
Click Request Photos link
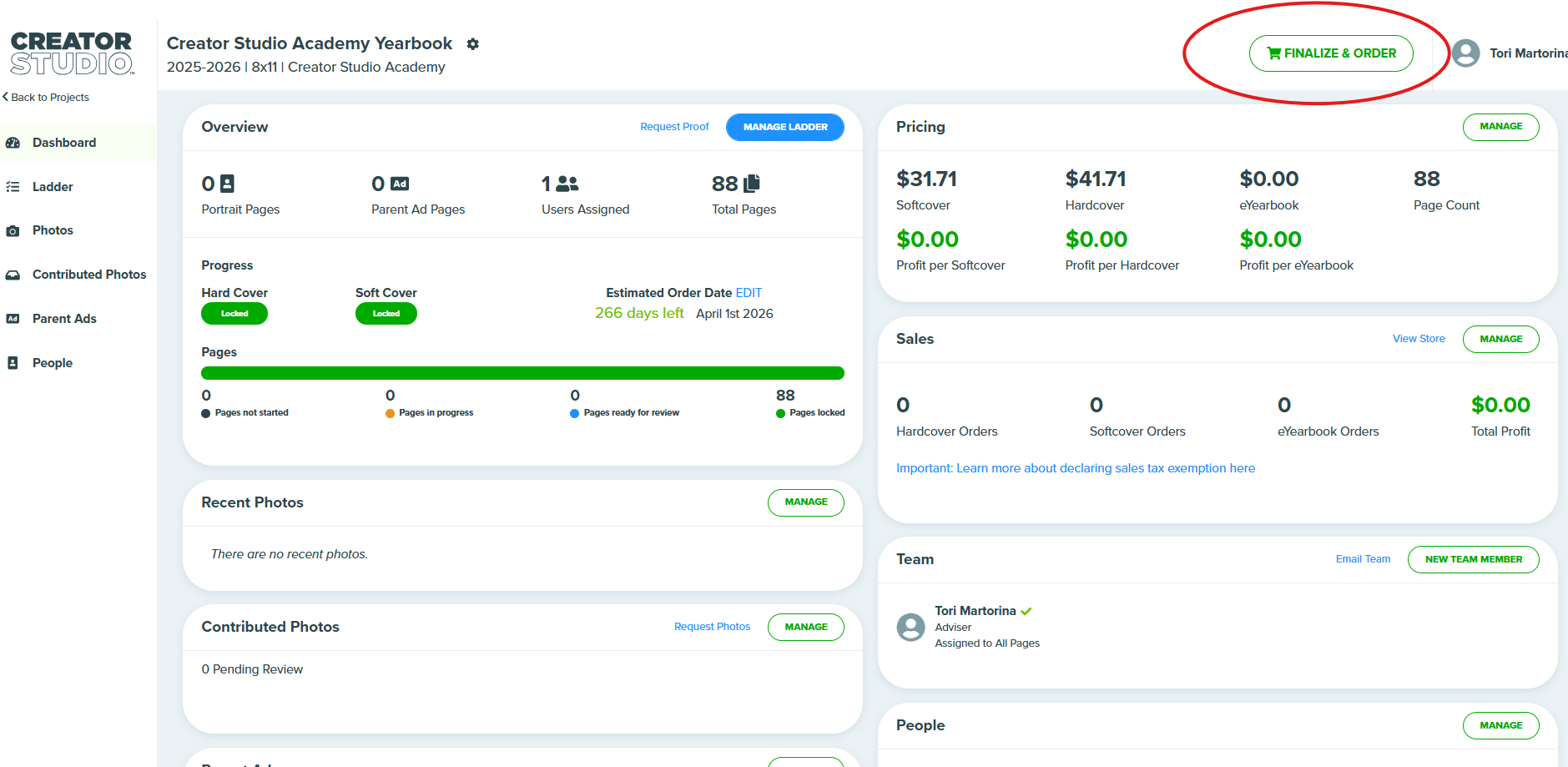pos(712,627)
